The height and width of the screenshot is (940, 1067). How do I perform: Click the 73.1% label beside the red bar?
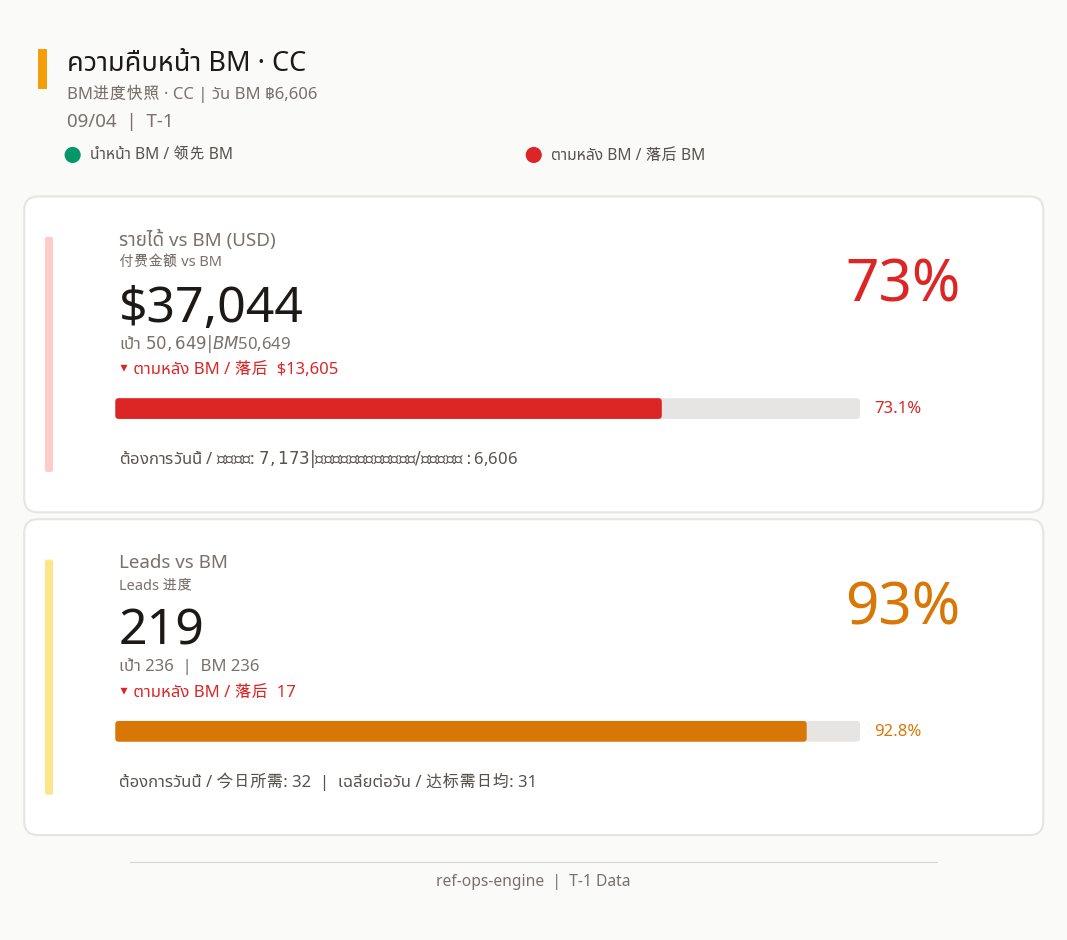[x=898, y=407]
